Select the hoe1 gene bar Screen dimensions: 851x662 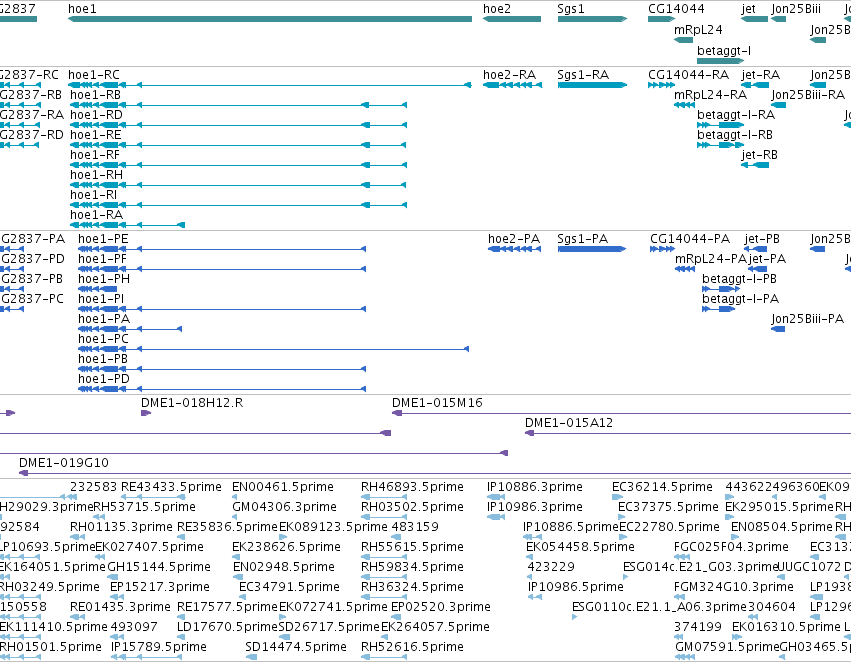[x=270, y=19]
